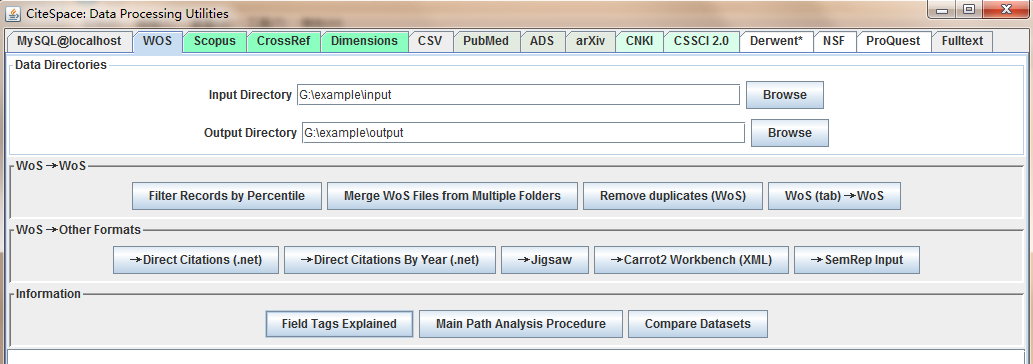Switch to the NSF tab
This screenshot has width=1033, height=364.
[835, 41]
